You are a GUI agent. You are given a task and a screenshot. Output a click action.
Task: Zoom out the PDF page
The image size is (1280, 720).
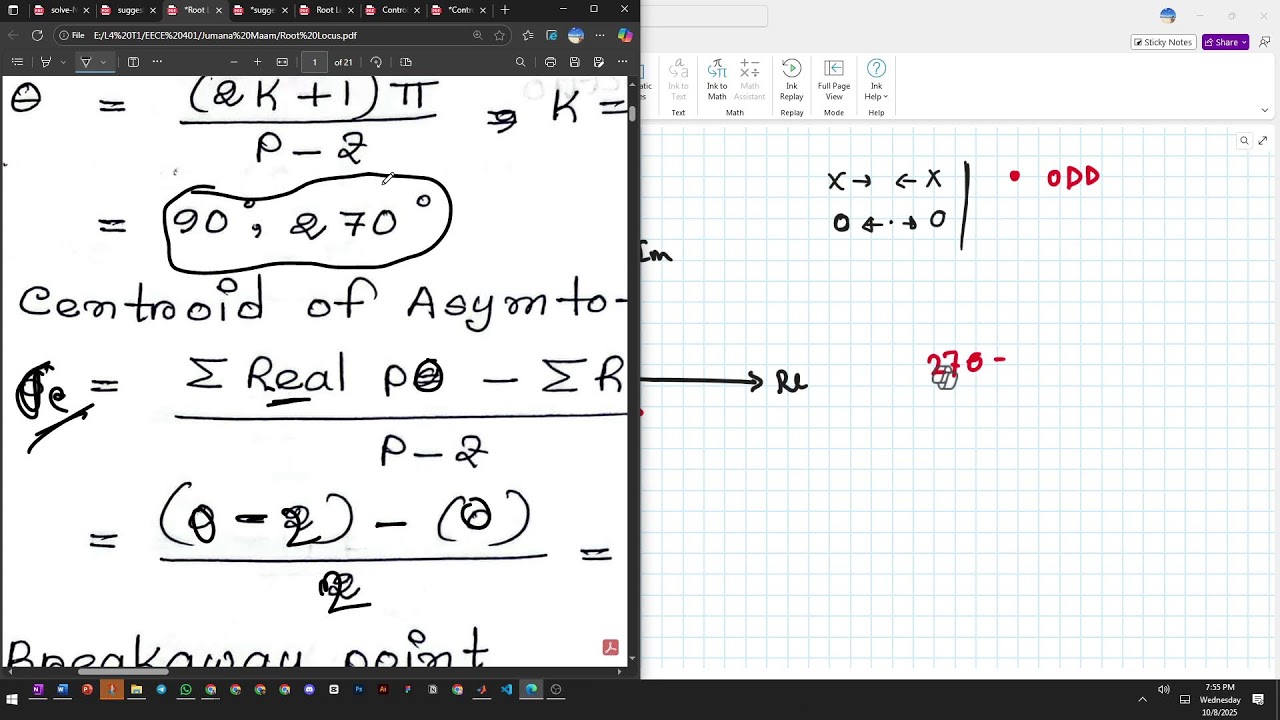pyautogui.click(x=234, y=62)
